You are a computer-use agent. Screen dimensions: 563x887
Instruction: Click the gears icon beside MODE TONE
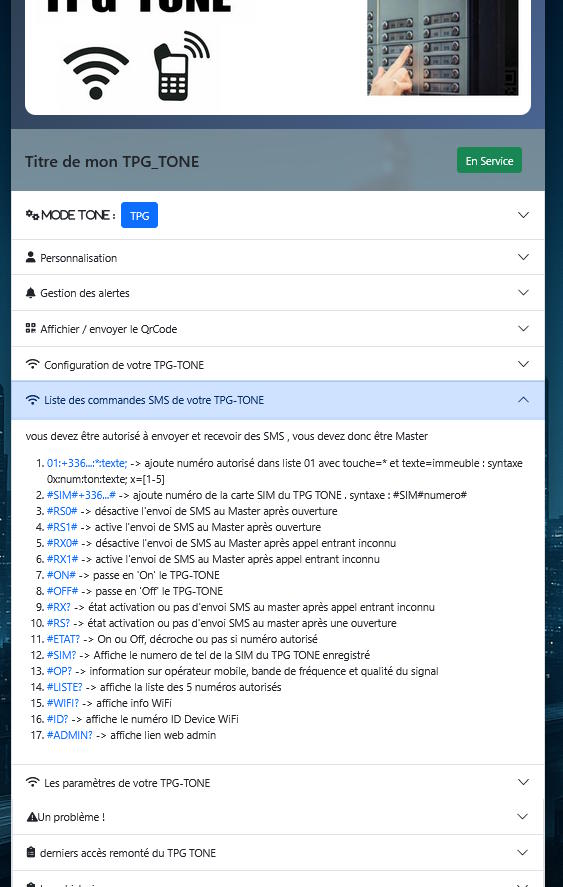[x=32, y=215]
